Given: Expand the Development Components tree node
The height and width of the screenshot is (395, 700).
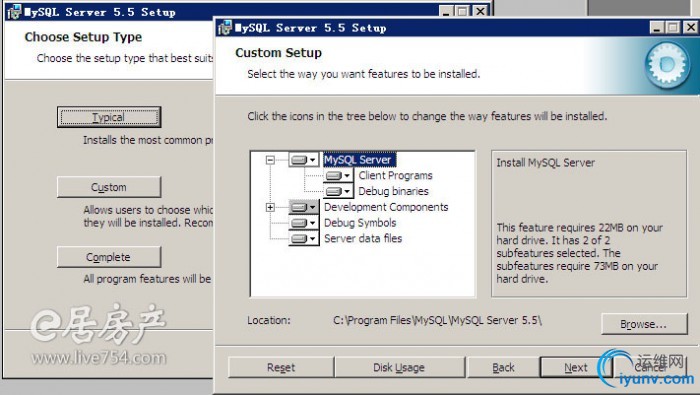Looking at the screenshot, I should tap(270, 207).
